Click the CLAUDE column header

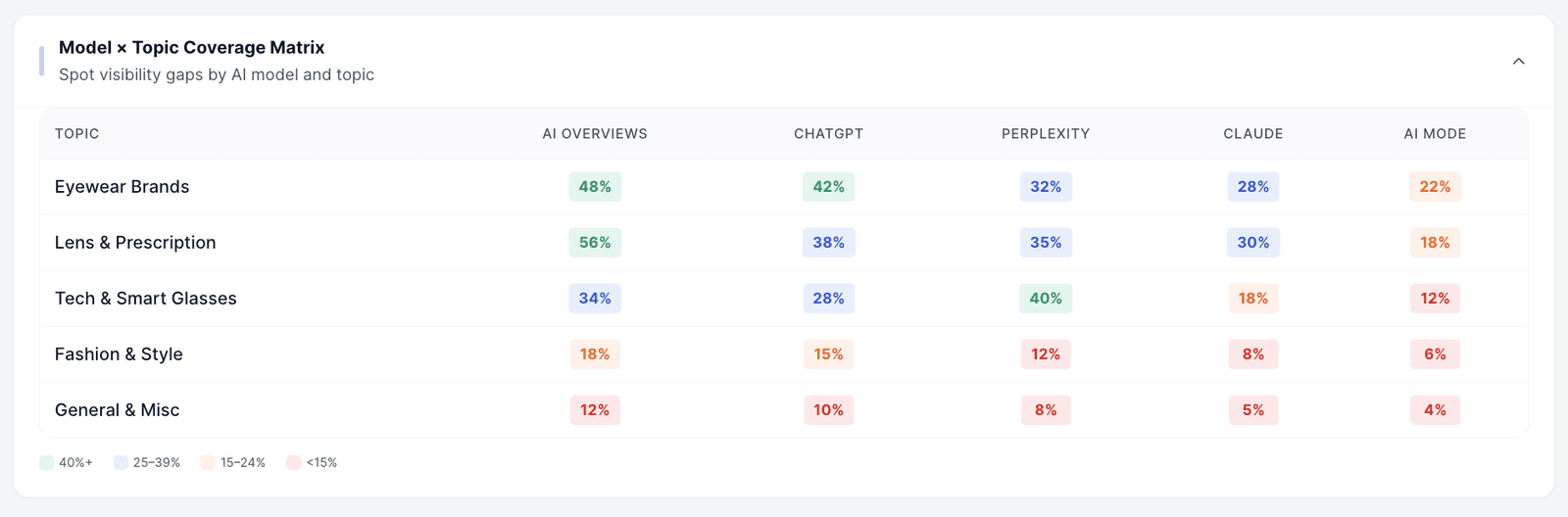click(1253, 134)
